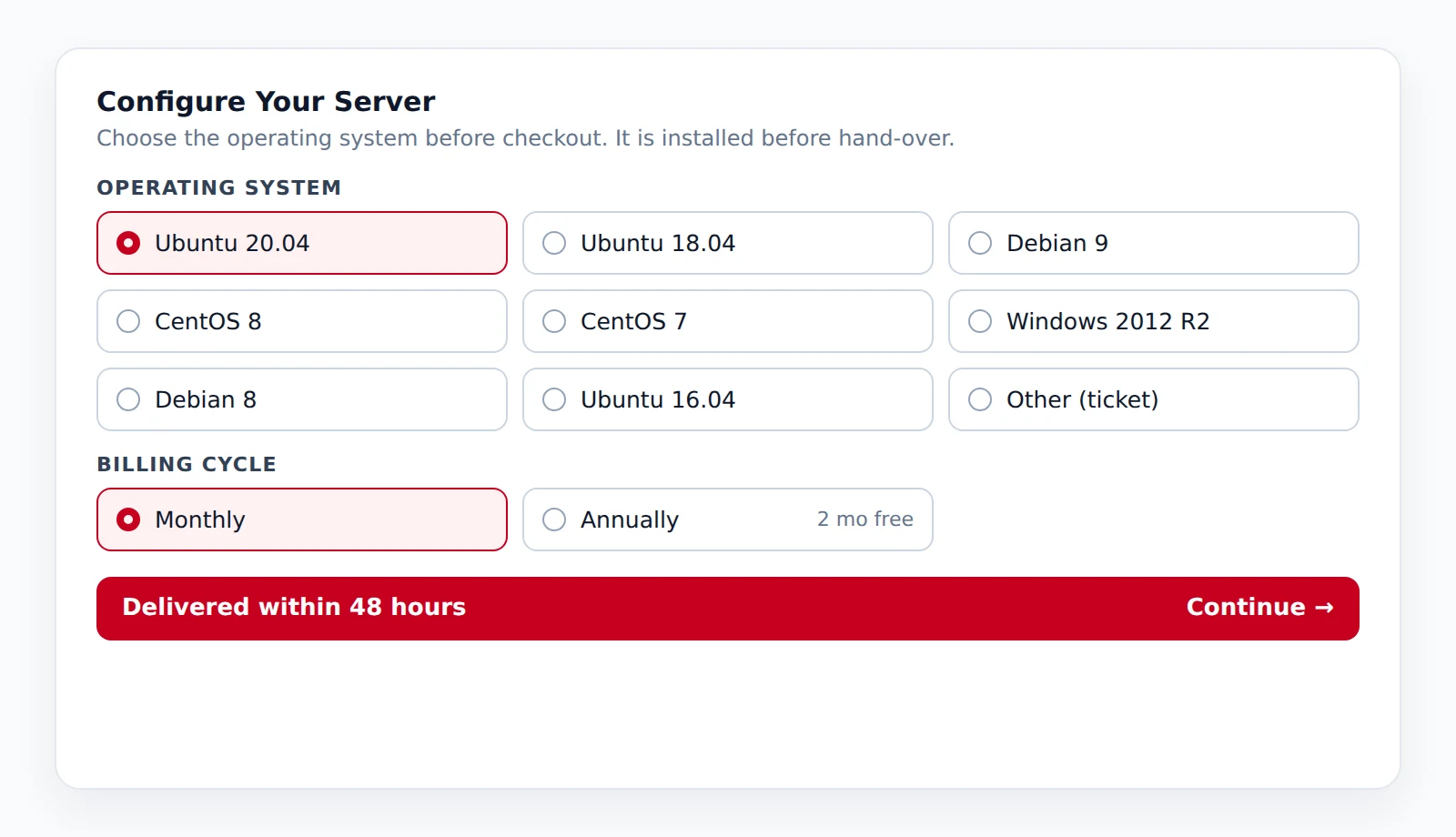Viewport: 1456px width, 837px height.
Task: Choose the CentOS 7 option
Action: tap(728, 321)
